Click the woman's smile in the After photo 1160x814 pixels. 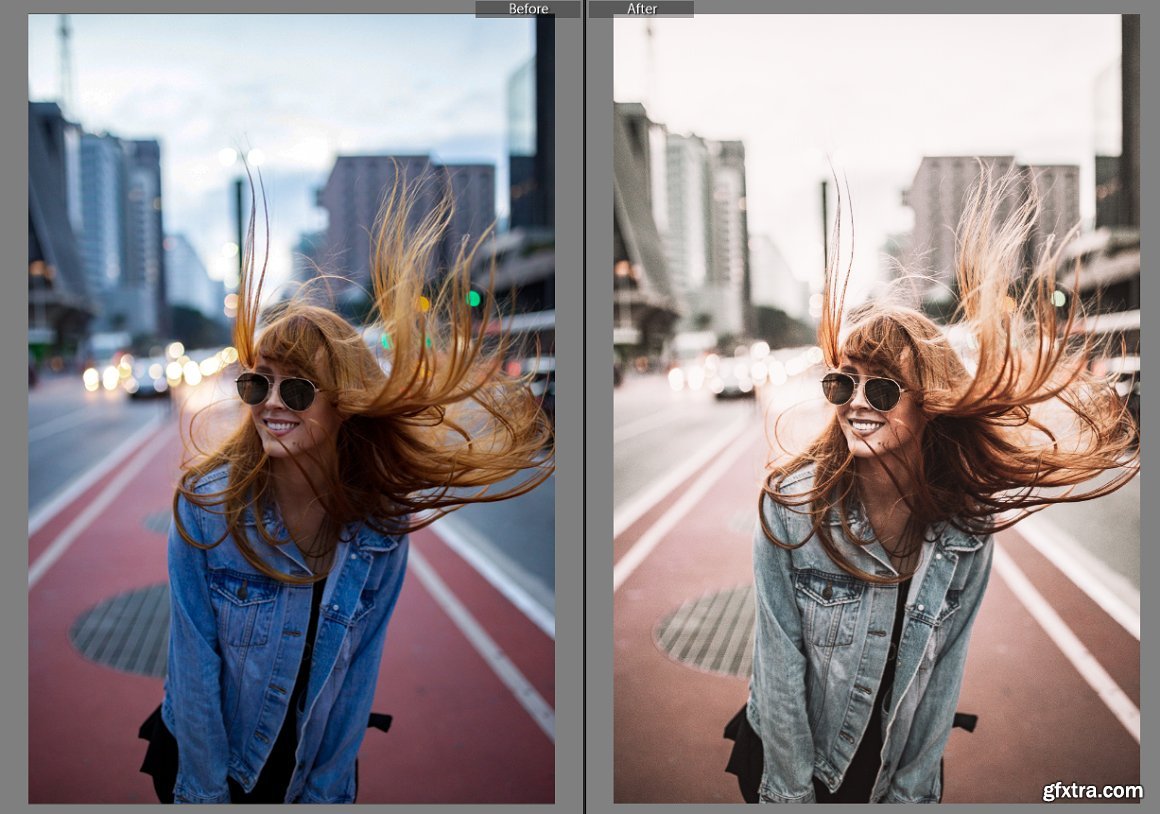(865, 427)
